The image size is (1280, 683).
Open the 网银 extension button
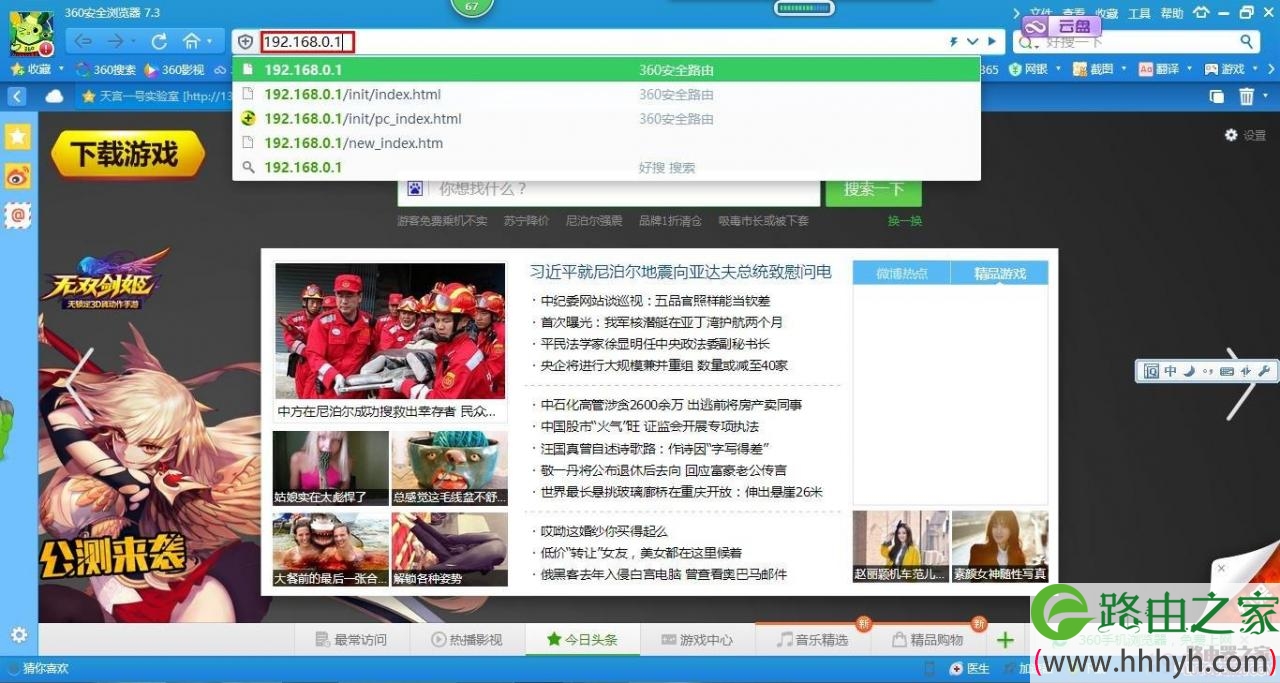click(1027, 69)
